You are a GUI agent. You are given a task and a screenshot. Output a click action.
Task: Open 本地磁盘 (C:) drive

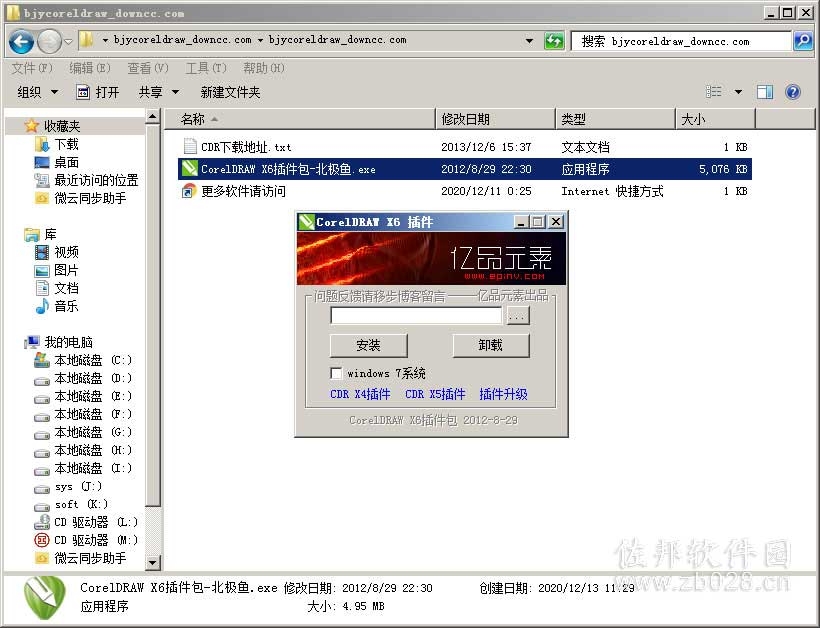pyautogui.click(x=84, y=360)
